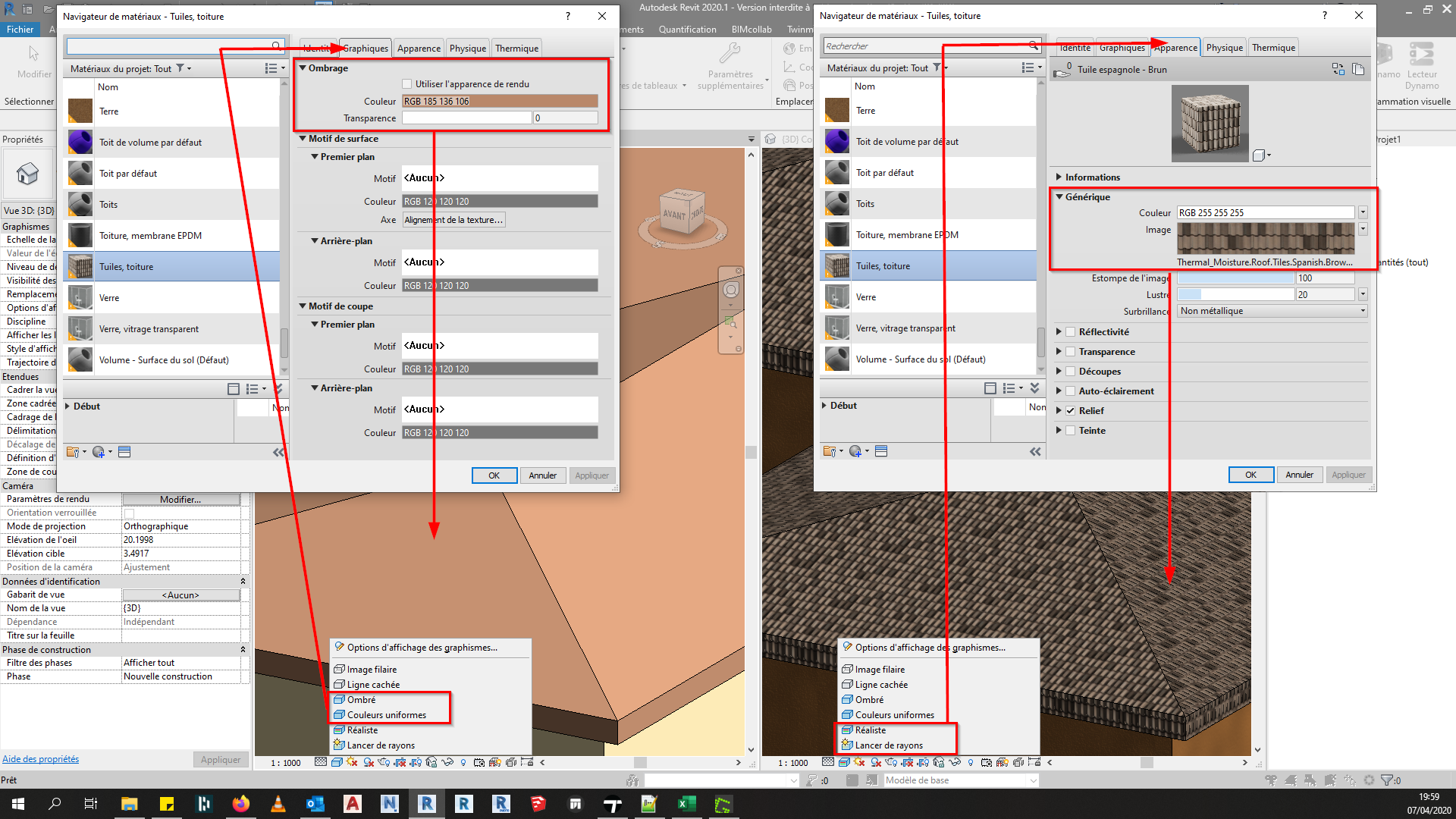The height and width of the screenshot is (819, 1456).
Task: Click the duplicate asset icon beside Tuile espagnole
Action: tap(1358, 69)
